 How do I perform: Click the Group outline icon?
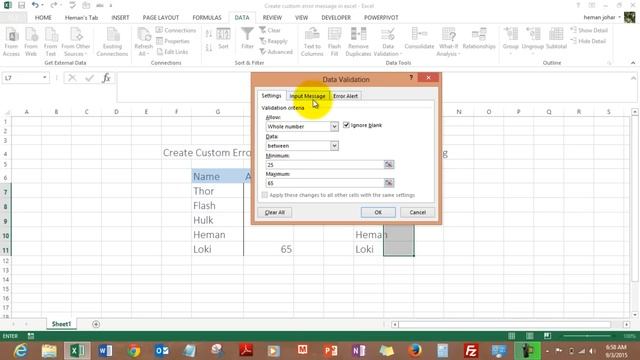tap(511, 40)
